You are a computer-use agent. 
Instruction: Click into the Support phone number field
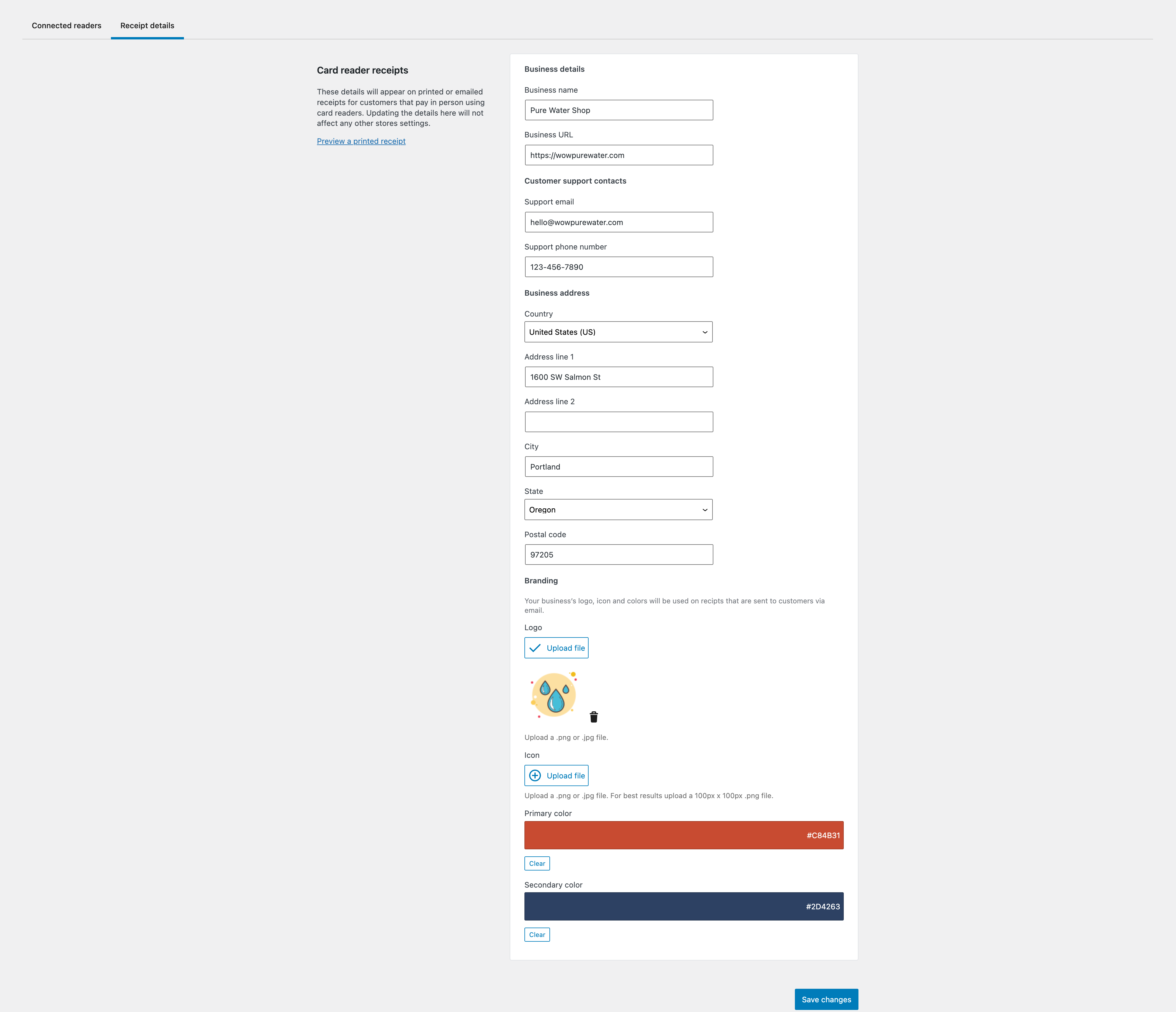click(x=619, y=267)
